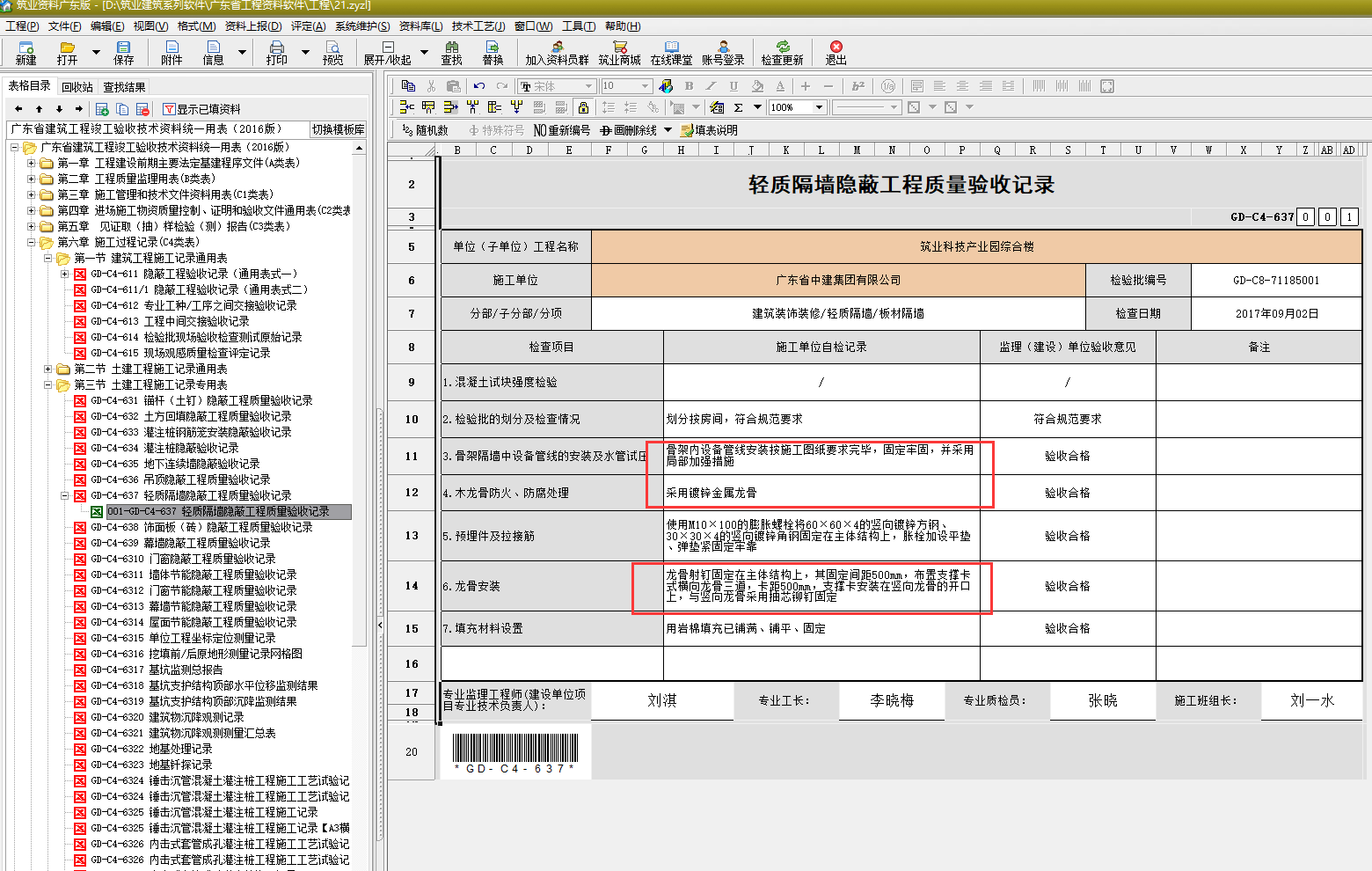This screenshot has height=871, width=1372.
Task: Click 检查更新 refresh icon
Action: click(782, 53)
